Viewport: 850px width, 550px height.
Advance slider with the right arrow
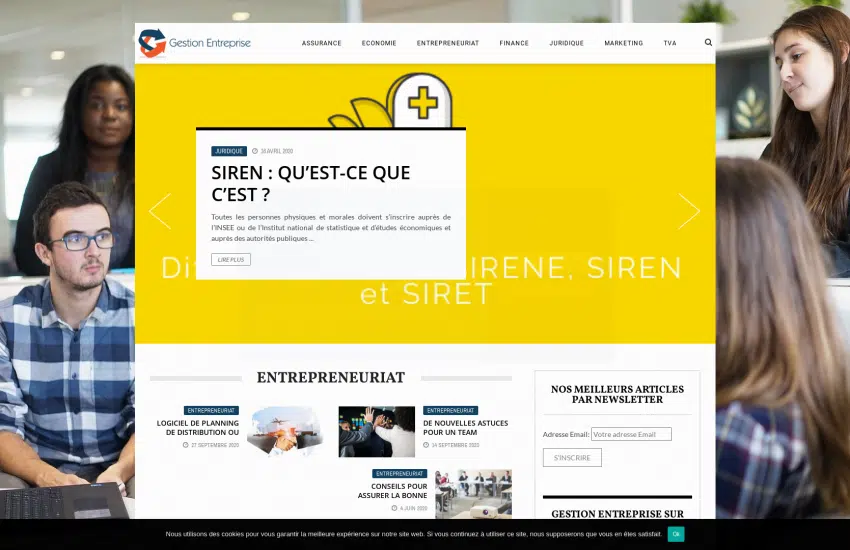688,211
